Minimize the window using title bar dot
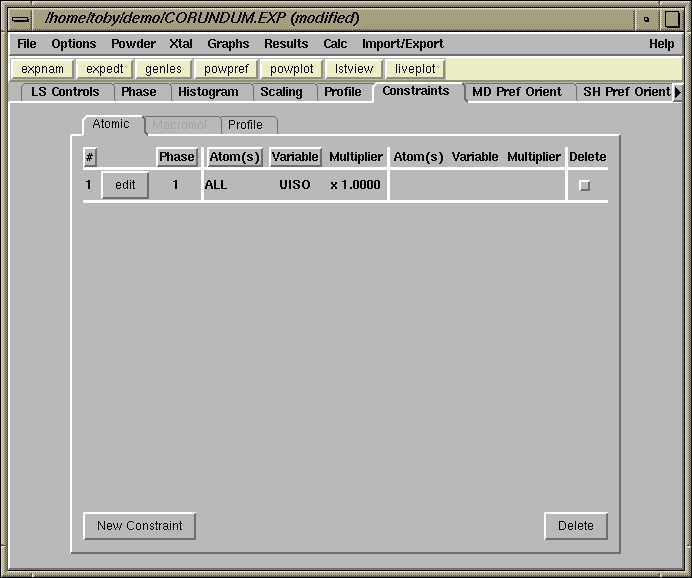 [x=647, y=19]
